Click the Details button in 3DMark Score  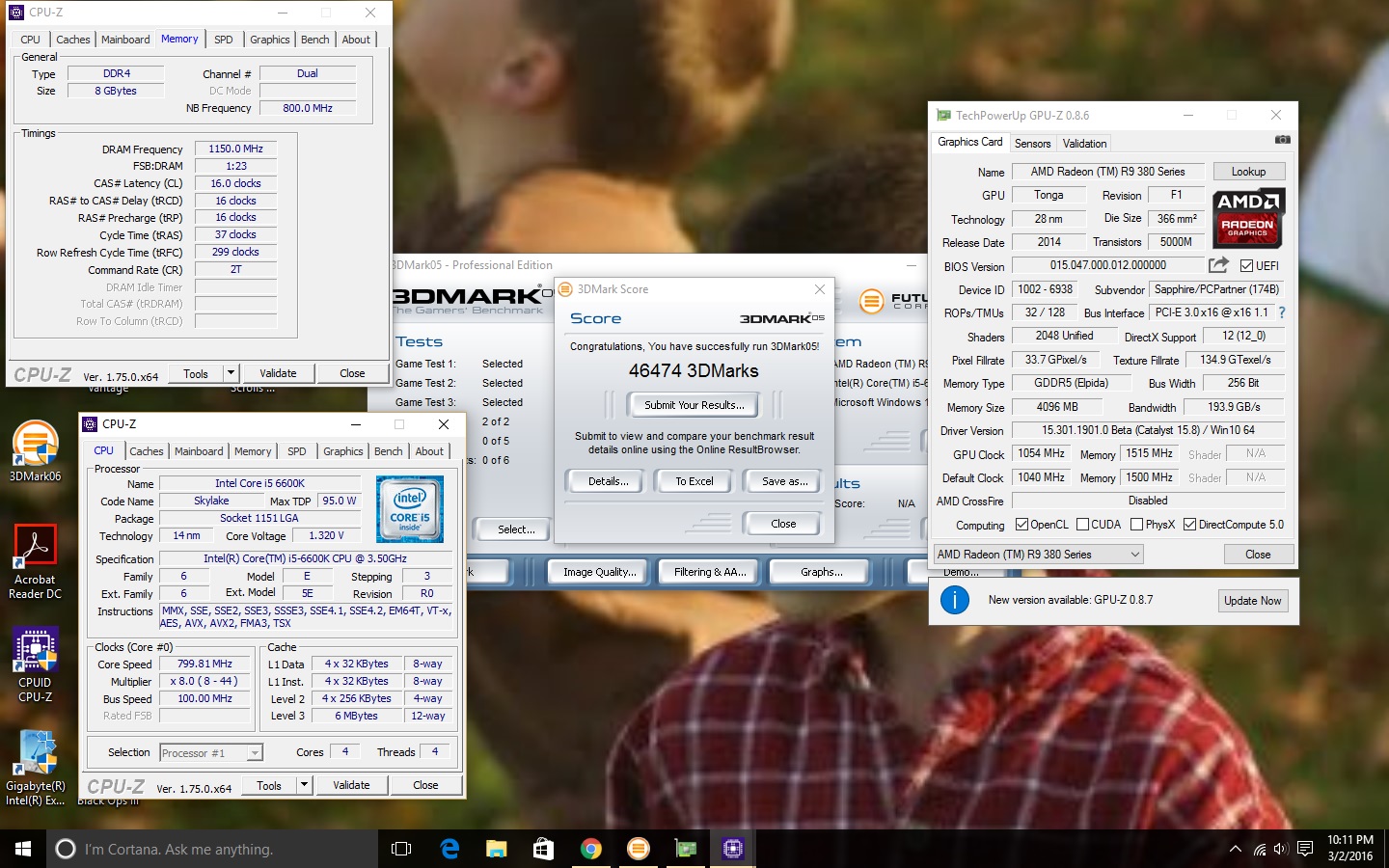[609, 481]
